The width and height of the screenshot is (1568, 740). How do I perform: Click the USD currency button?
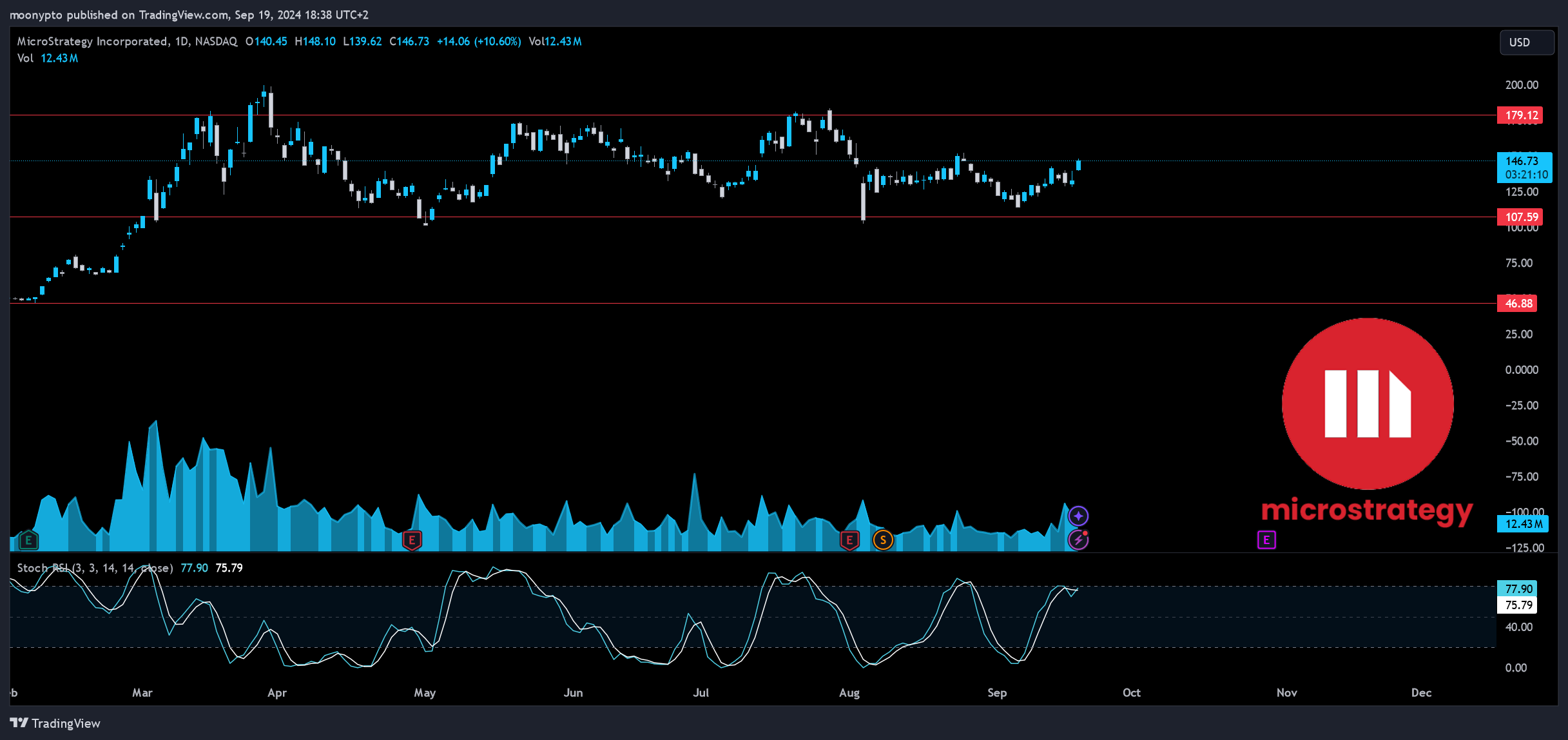click(x=1527, y=43)
